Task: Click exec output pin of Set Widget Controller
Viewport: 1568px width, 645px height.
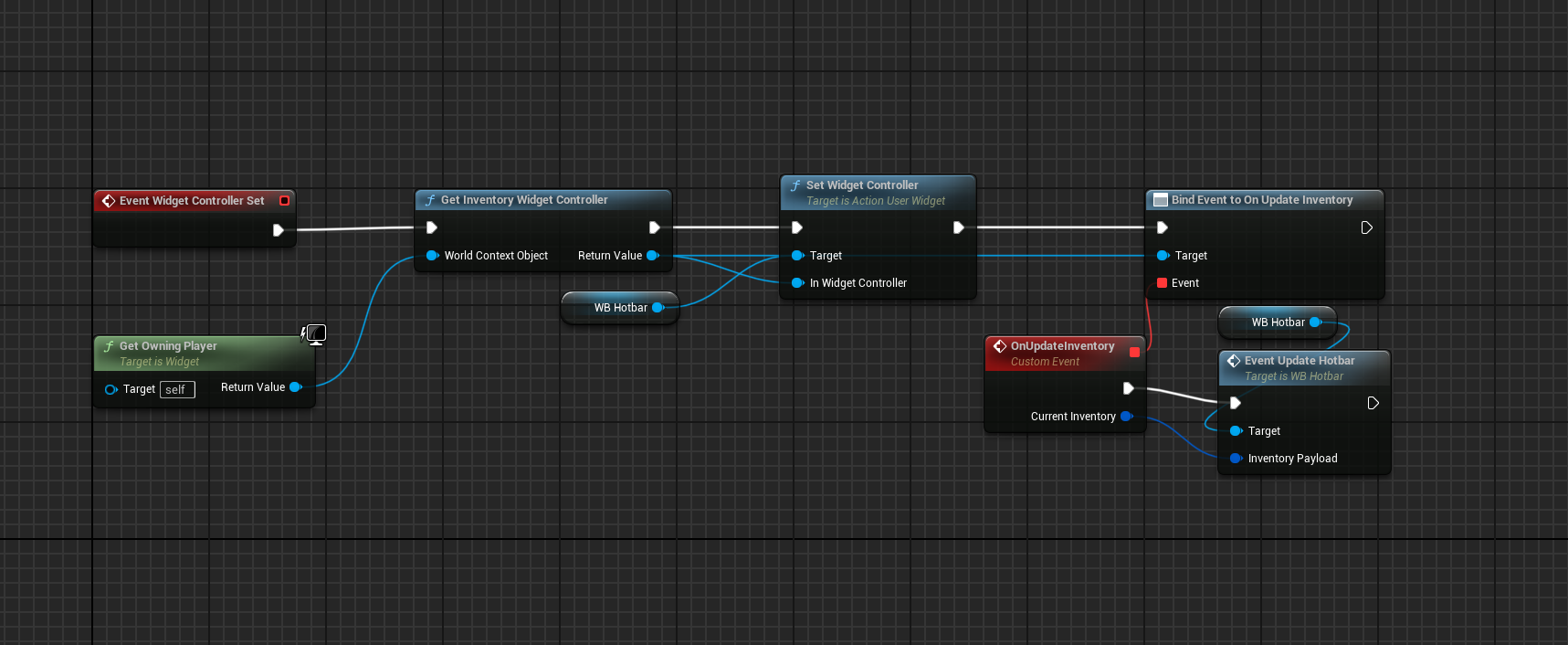Action: [x=958, y=227]
